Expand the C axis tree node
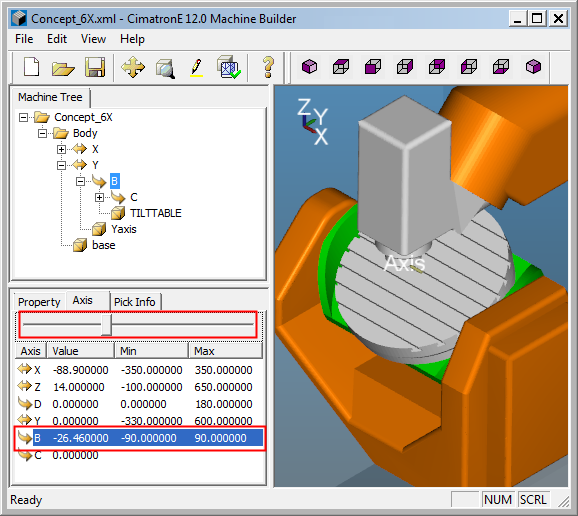Screen dimensions: 578x516 click(99, 198)
